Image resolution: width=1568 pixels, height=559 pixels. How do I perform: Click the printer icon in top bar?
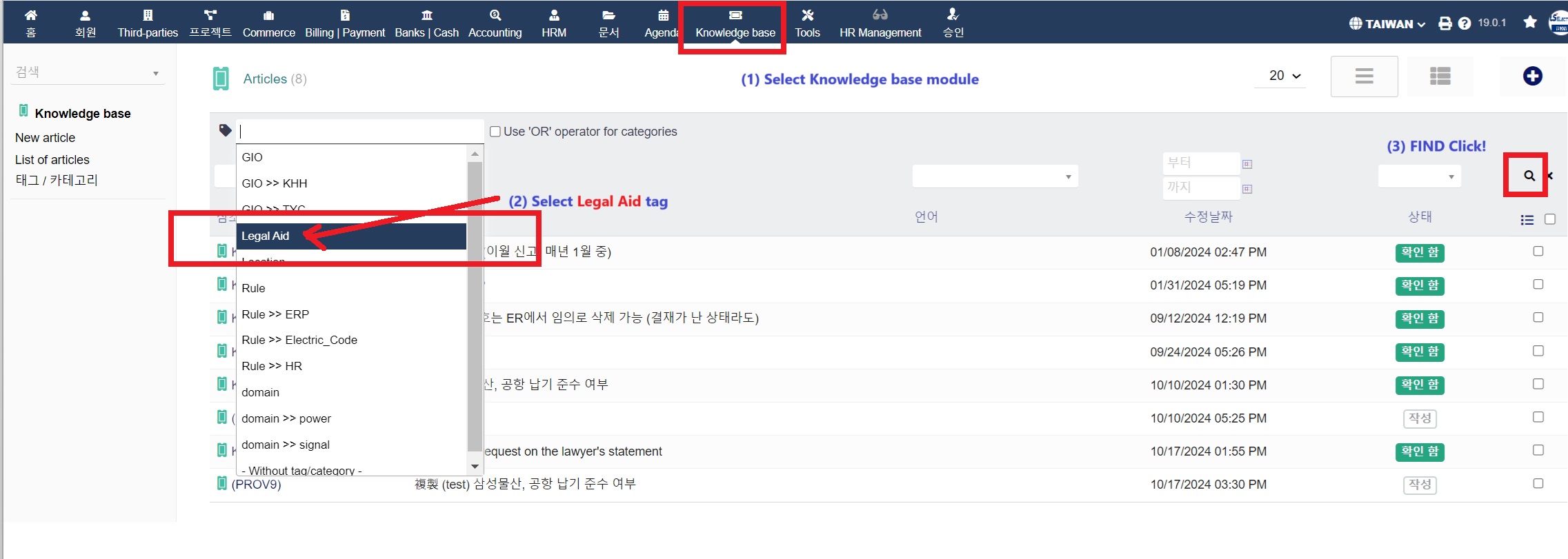pyautogui.click(x=1445, y=23)
